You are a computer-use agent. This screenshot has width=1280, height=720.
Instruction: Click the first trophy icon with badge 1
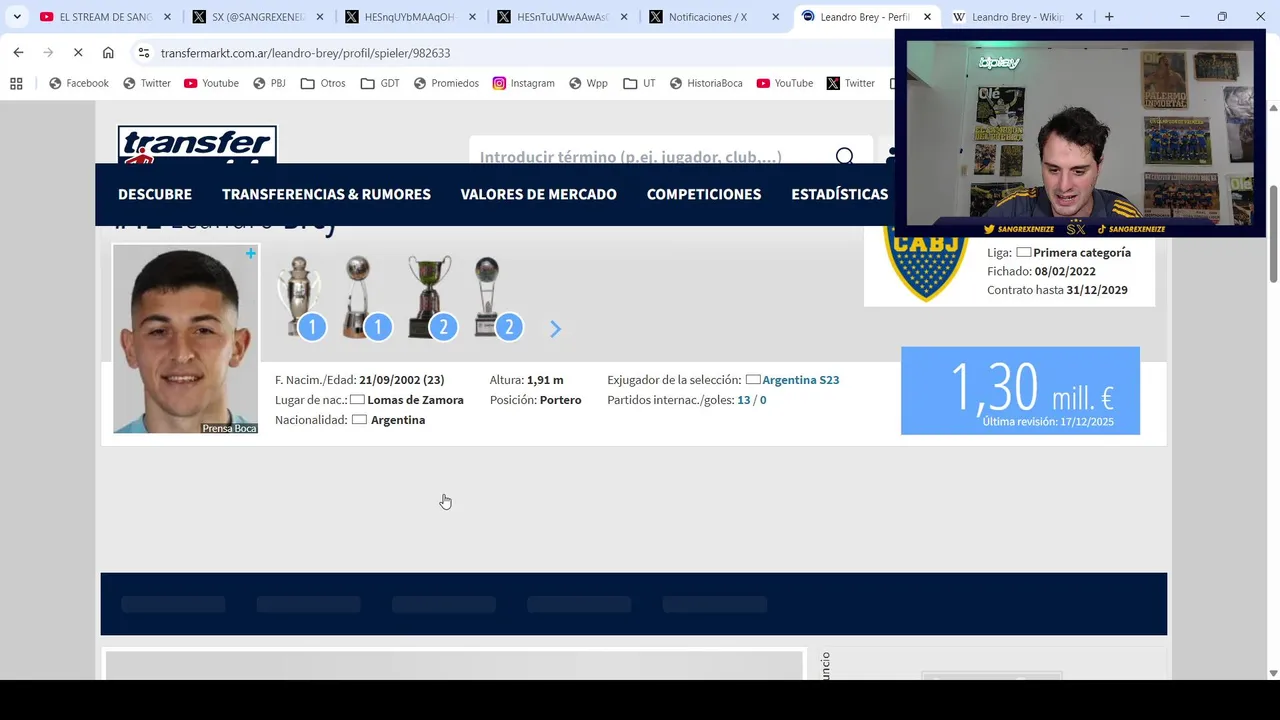click(x=300, y=298)
